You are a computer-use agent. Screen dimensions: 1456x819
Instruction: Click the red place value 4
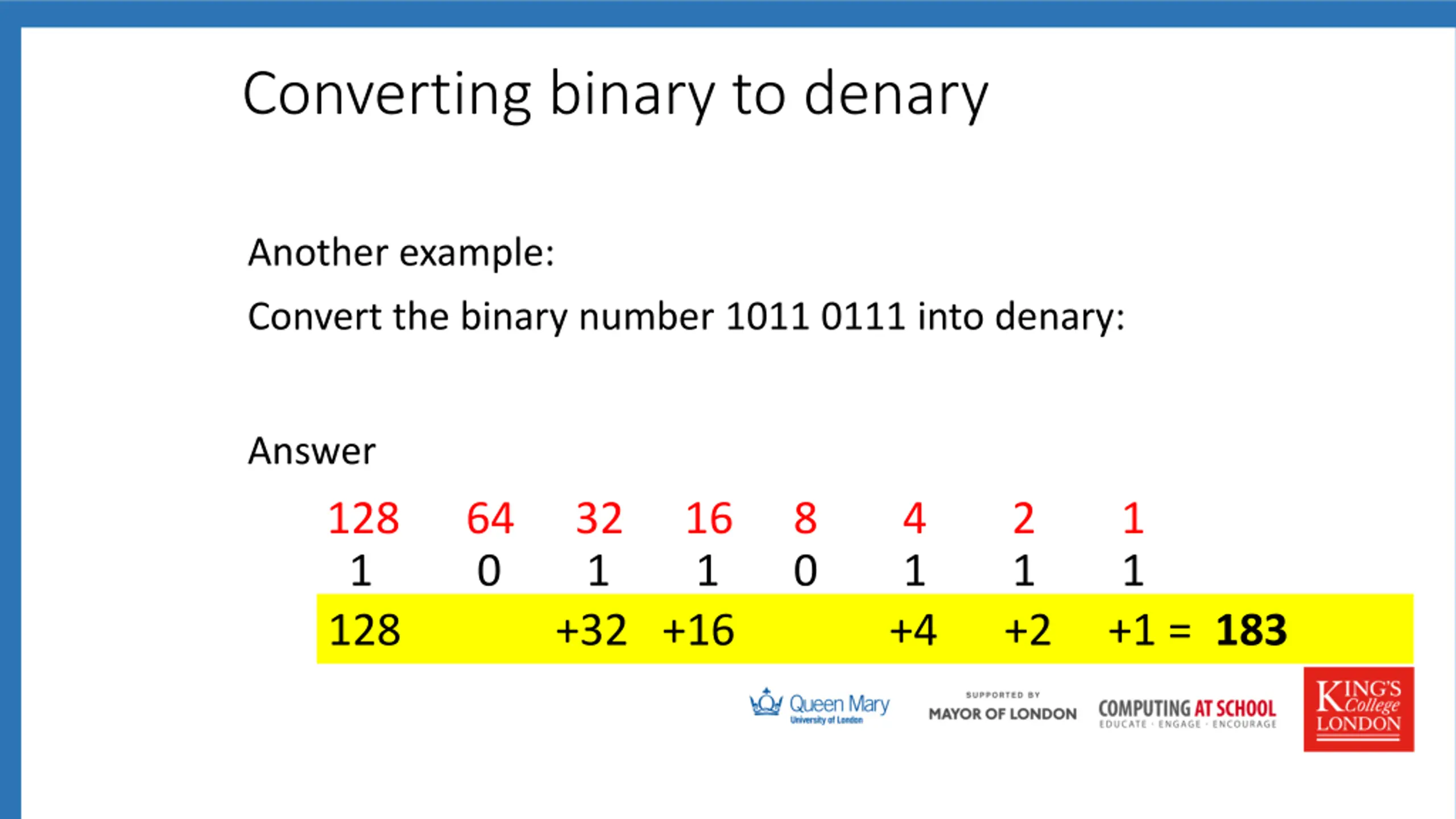tap(915, 518)
